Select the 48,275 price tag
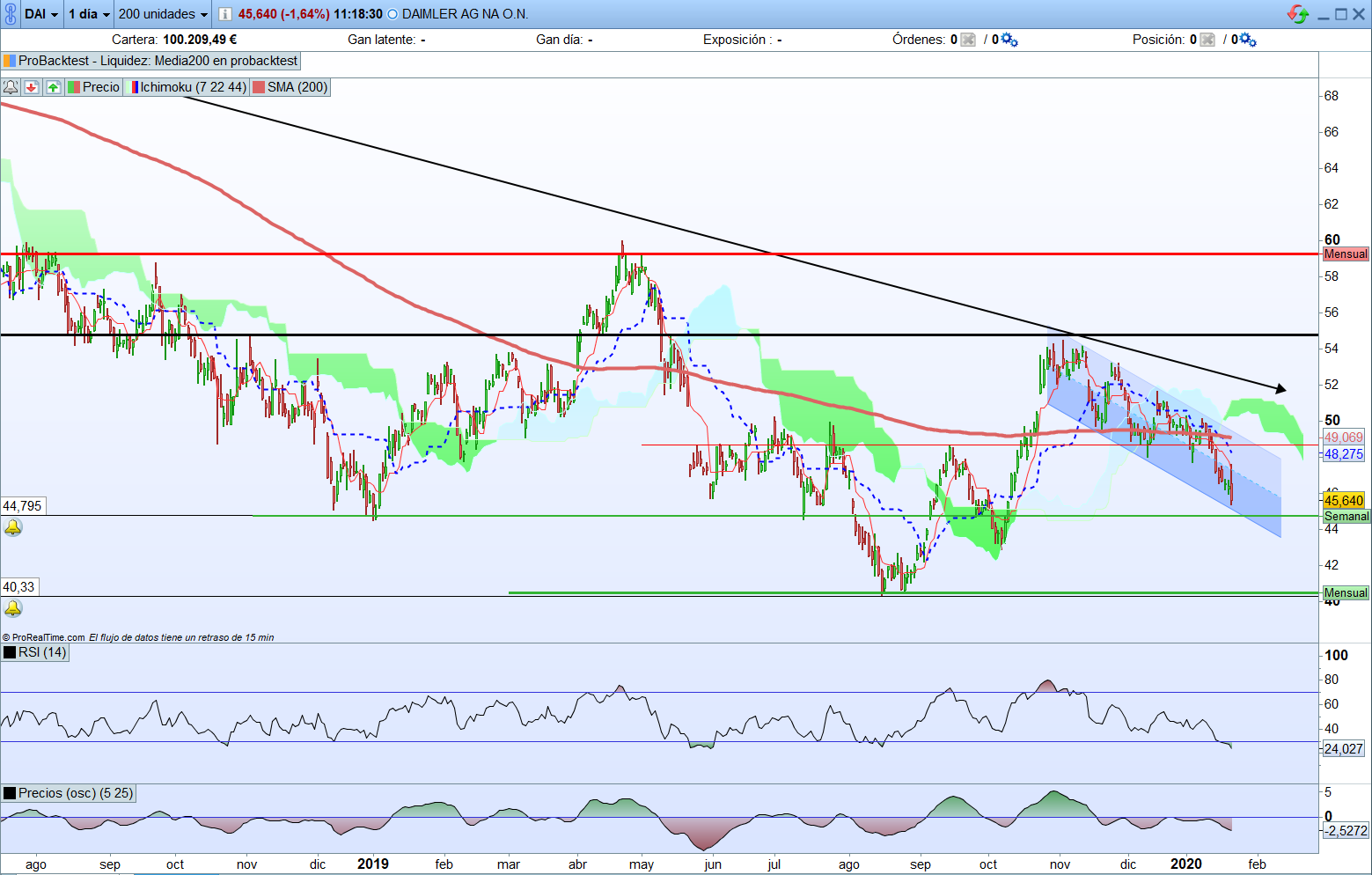 1344,454
